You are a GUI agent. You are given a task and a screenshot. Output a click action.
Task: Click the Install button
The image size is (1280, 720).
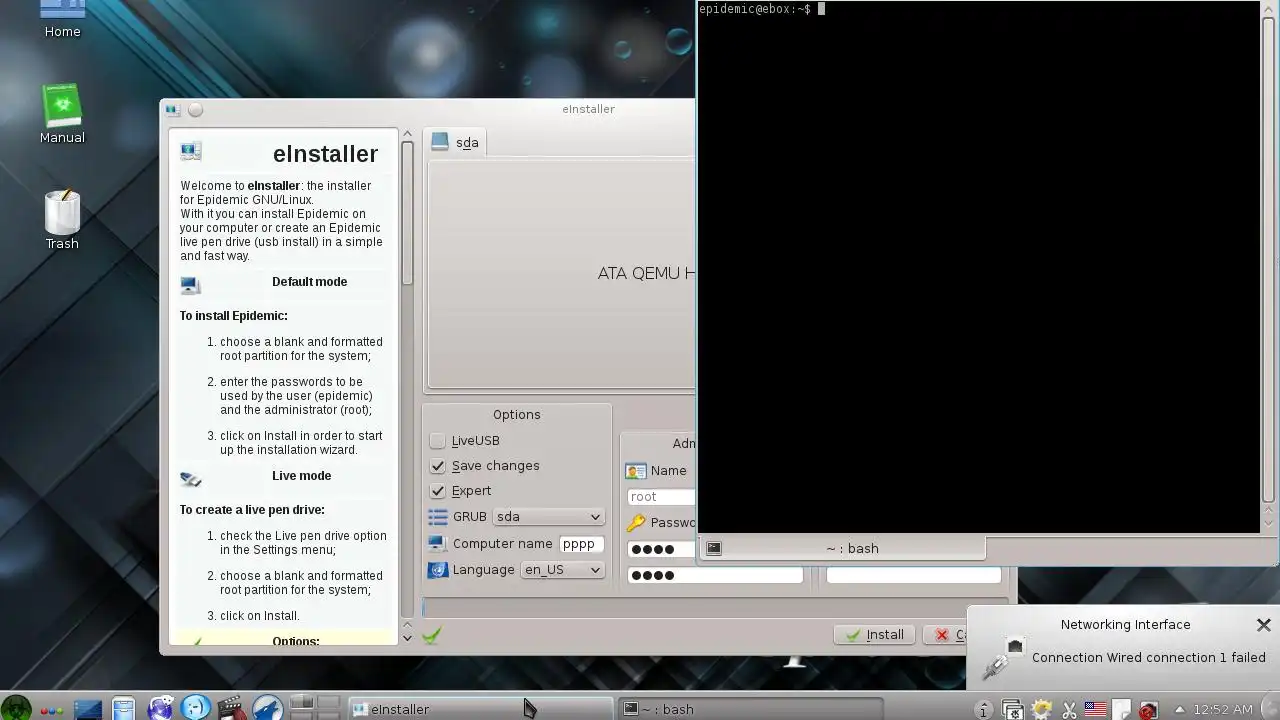(x=875, y=635)
